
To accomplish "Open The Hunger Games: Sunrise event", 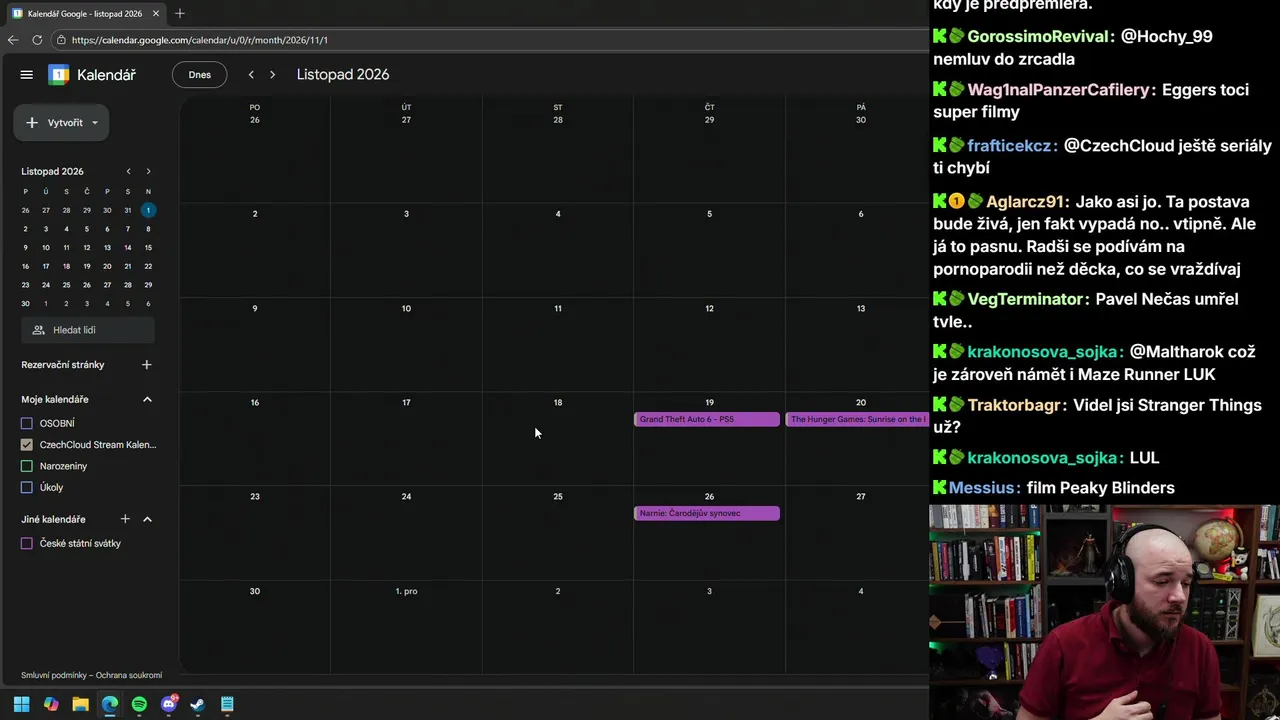I will click(x=857, y=419).
